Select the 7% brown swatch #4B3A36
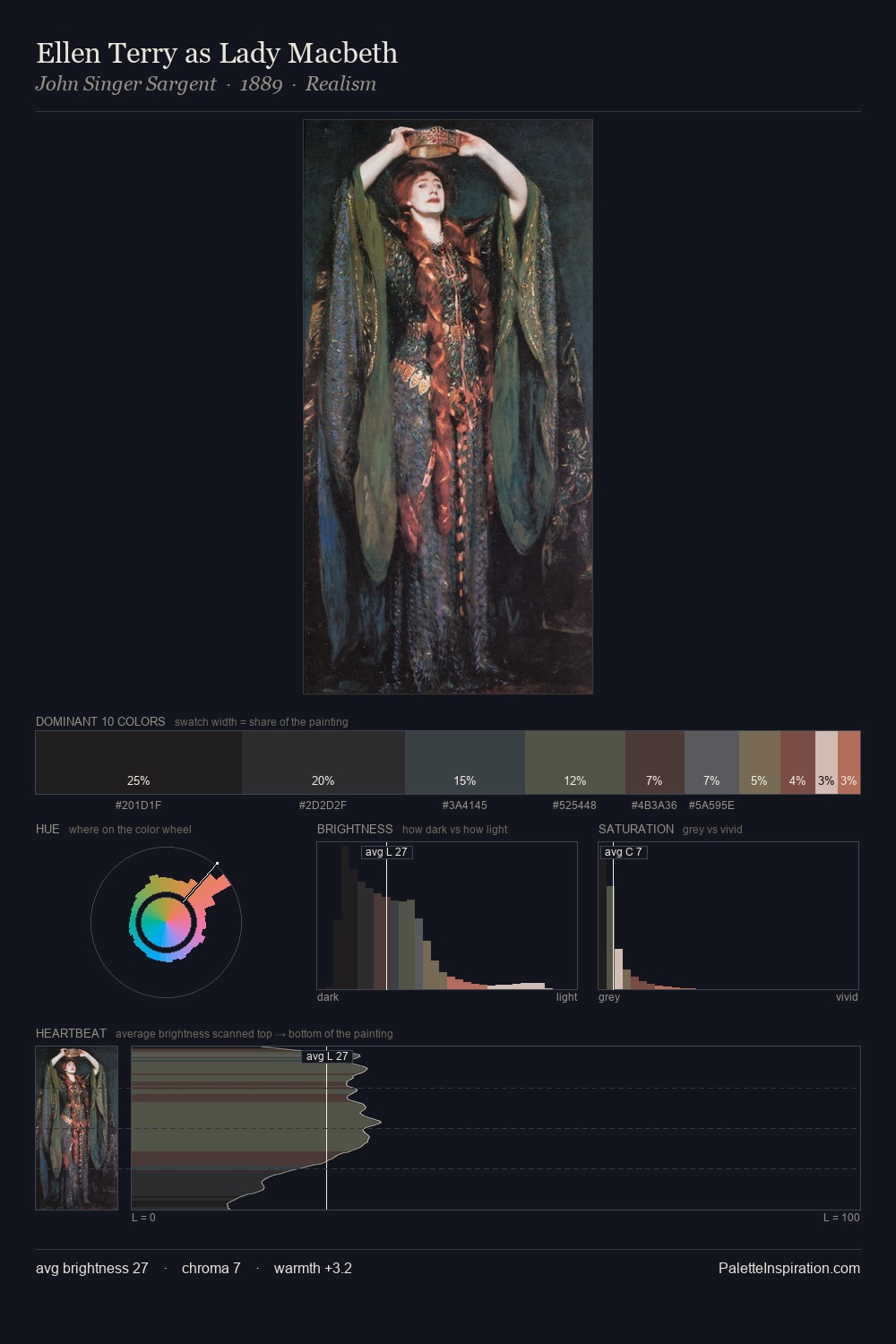The image size is (896, 1344). [655, 762]
